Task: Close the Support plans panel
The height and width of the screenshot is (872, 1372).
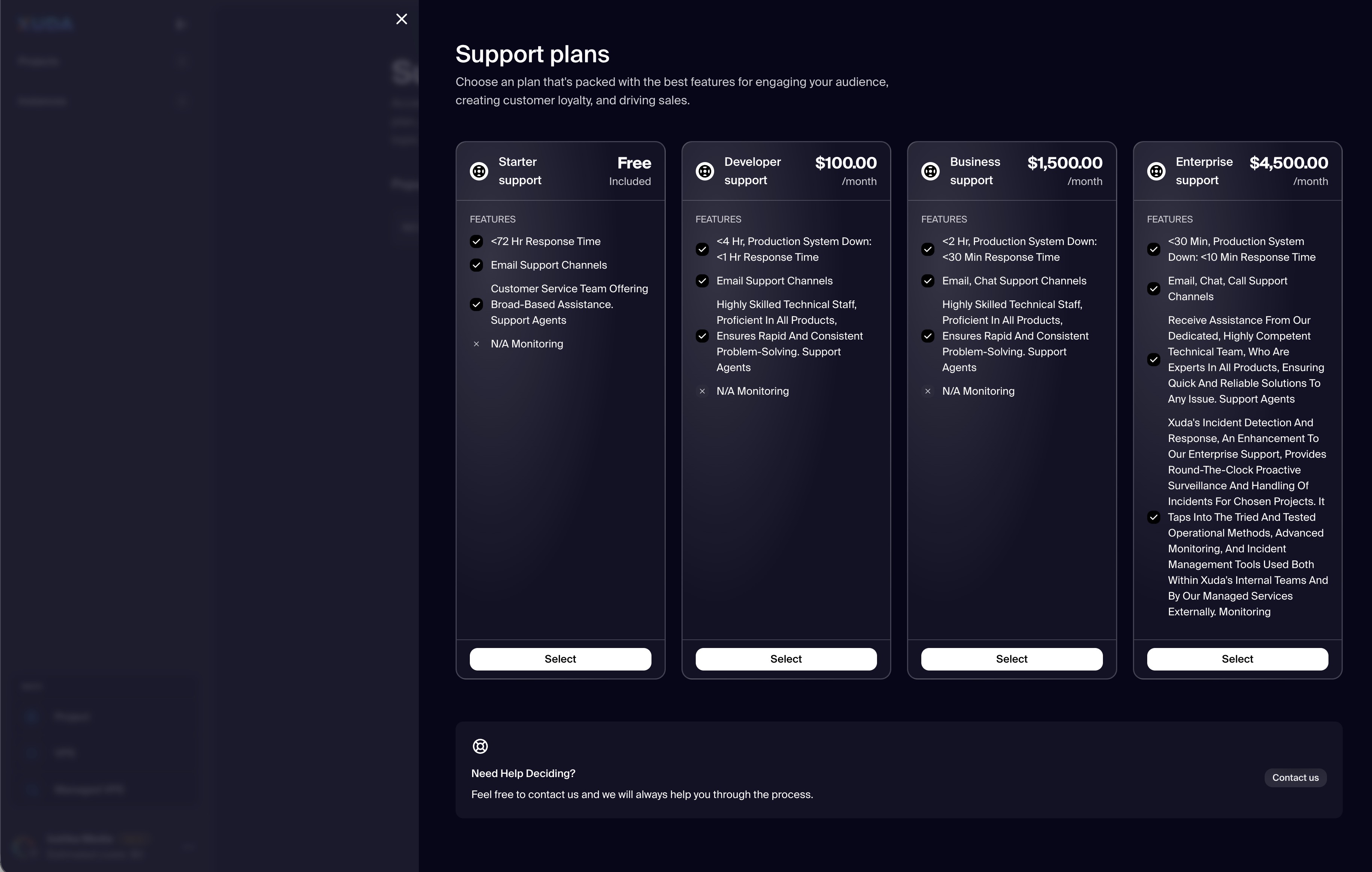Action: coord(402,20)
